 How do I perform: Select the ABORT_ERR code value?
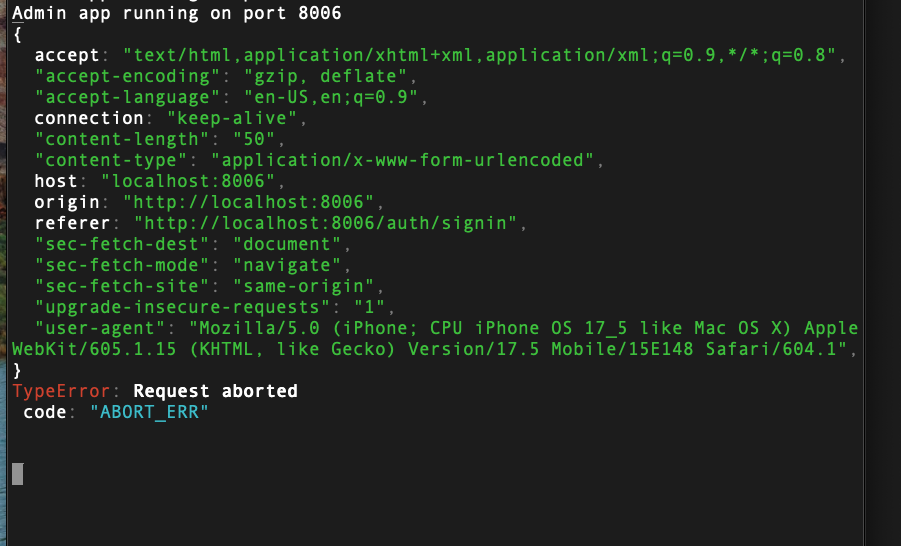pyautogui.click(x=149, y=412)
